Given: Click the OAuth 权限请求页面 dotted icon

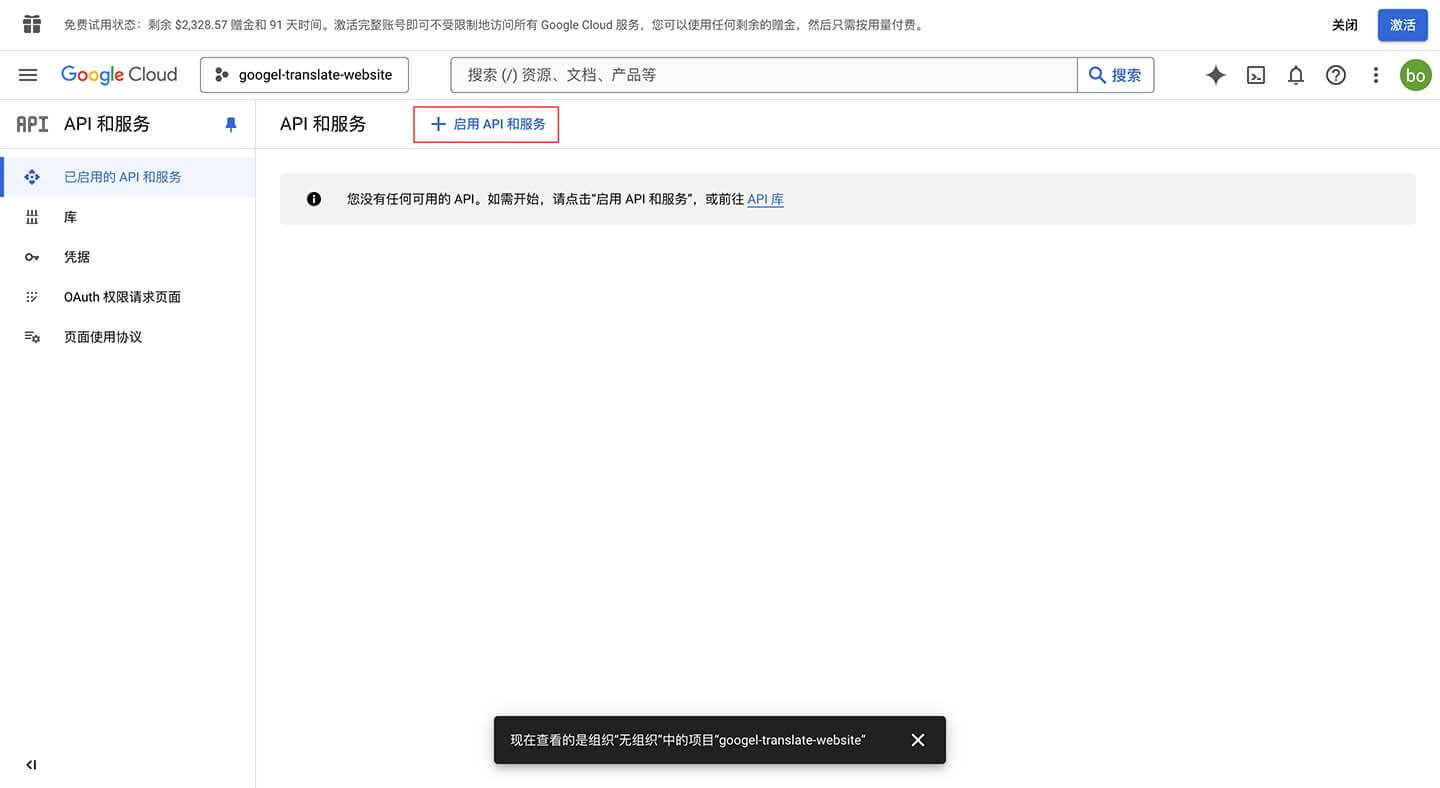Looking at the screenshot, I should tap(32, 297).
